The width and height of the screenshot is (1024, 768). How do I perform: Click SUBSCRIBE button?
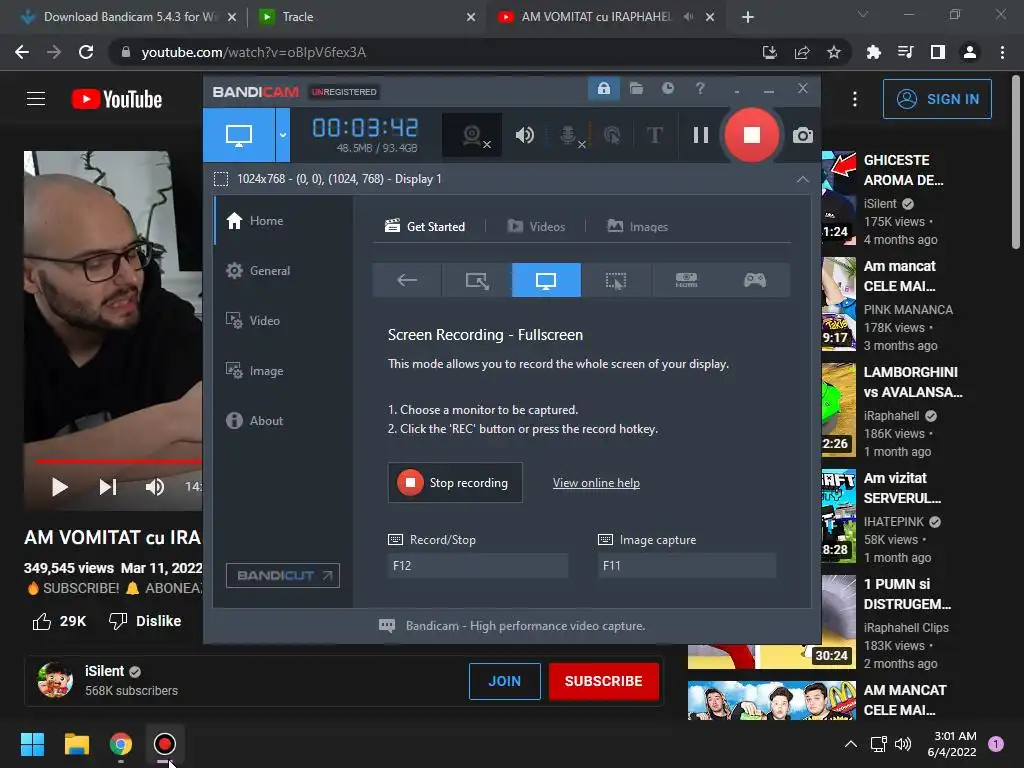(x=603, y=681)
